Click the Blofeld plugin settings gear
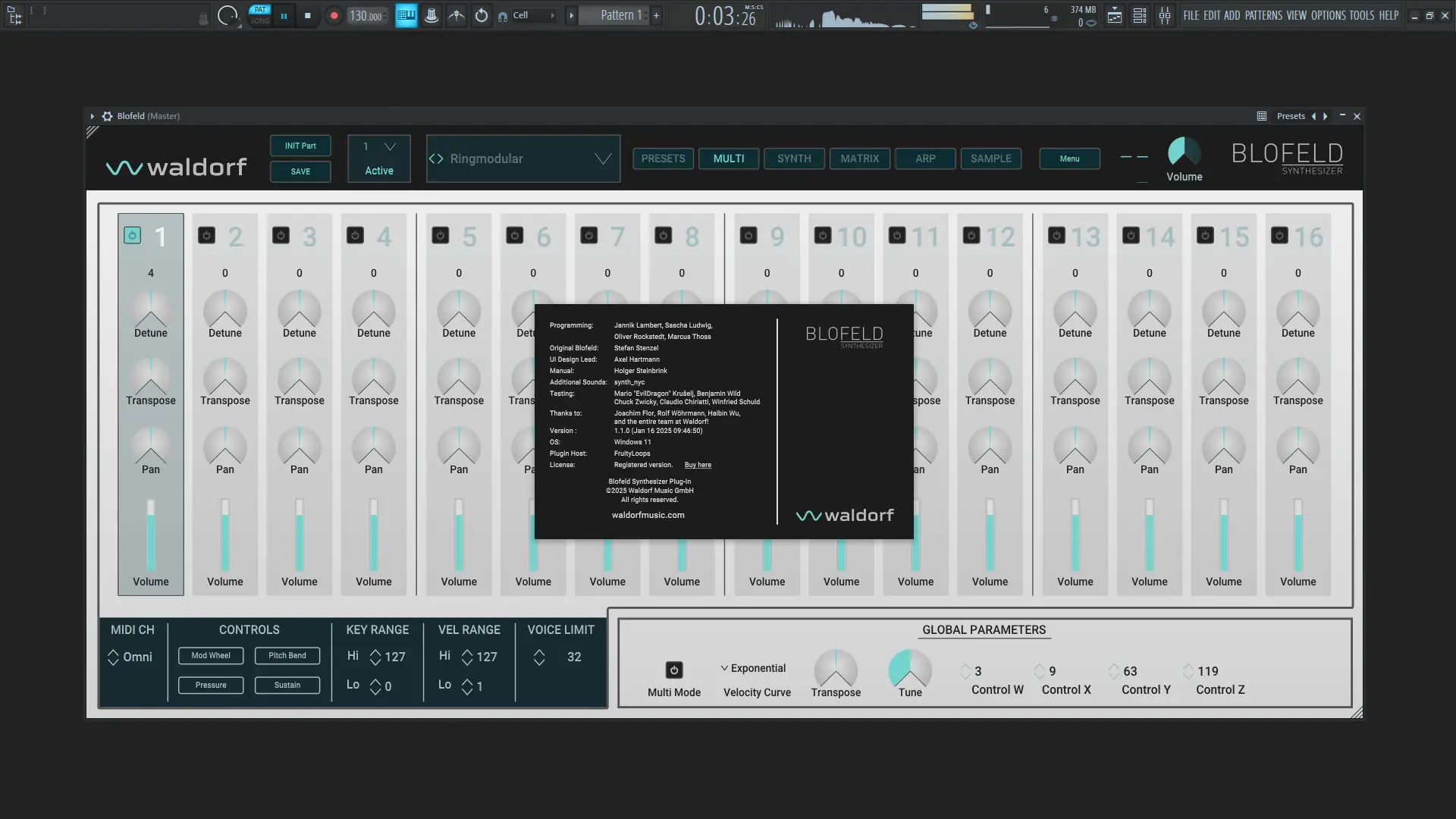 107,116
